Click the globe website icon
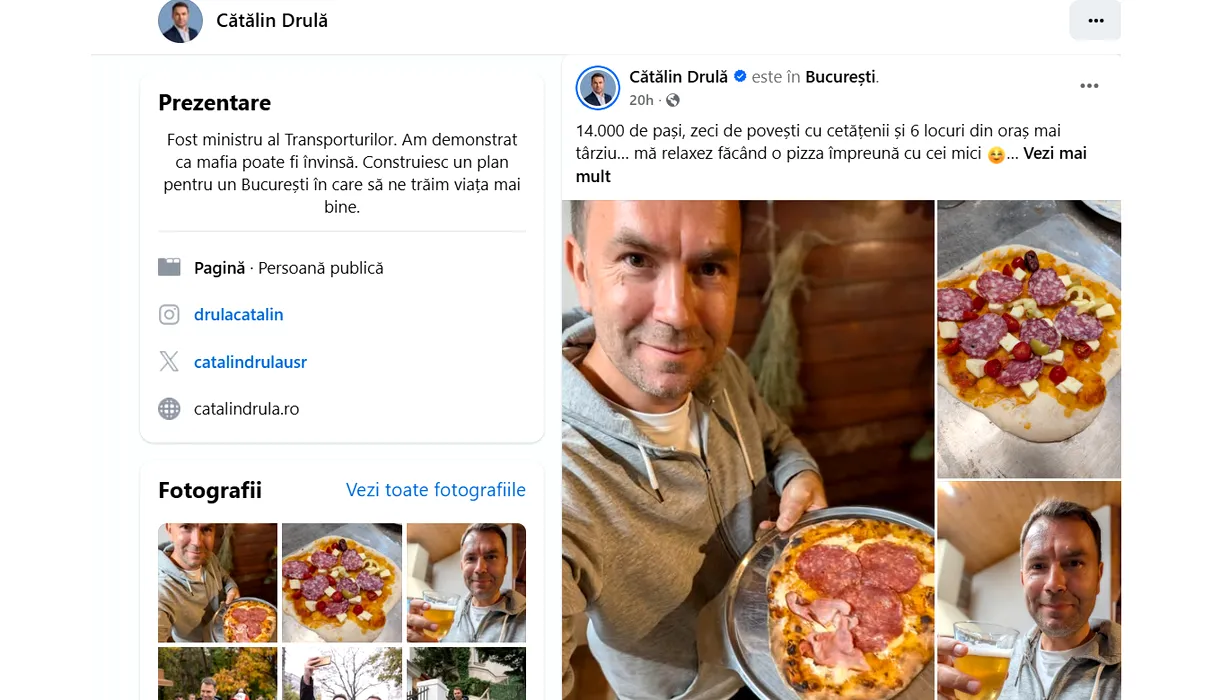The height and width of the screenshot is (700, 1212). click(x=169, y=409)
